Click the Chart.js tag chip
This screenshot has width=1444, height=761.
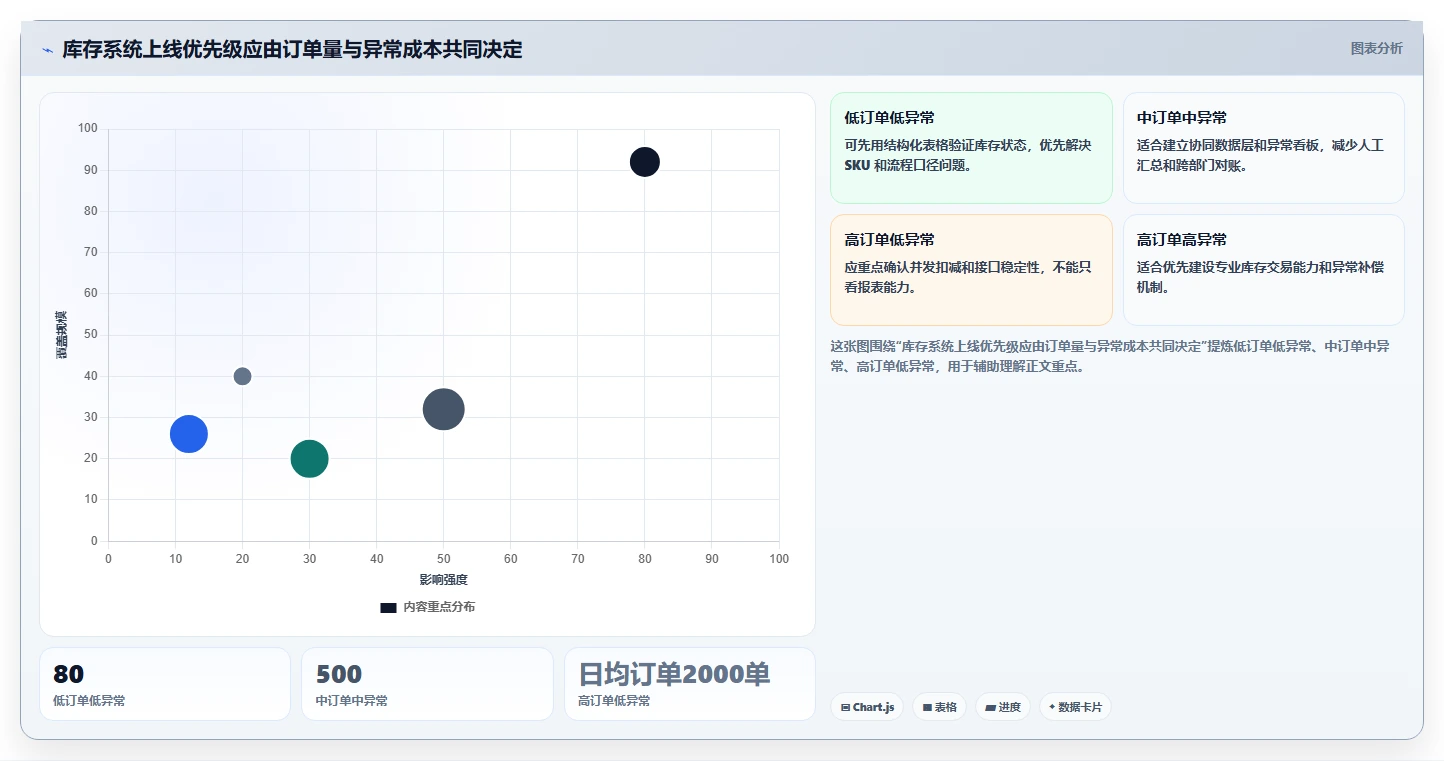[867, 707]
